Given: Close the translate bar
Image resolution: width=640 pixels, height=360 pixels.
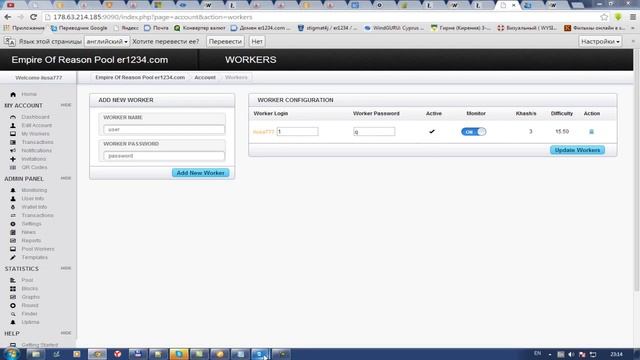Looking at the screenshot, I should (x=633, y=42).
